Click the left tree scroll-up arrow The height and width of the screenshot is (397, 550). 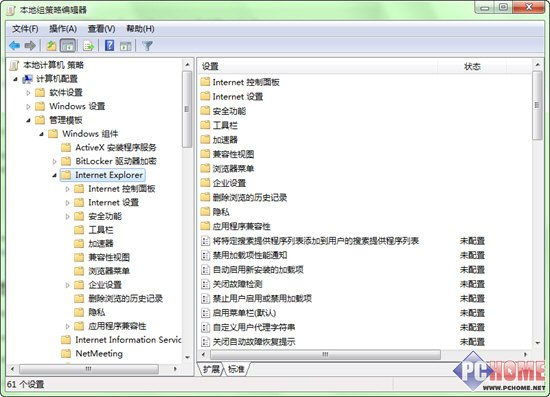(x=187, y=65)
